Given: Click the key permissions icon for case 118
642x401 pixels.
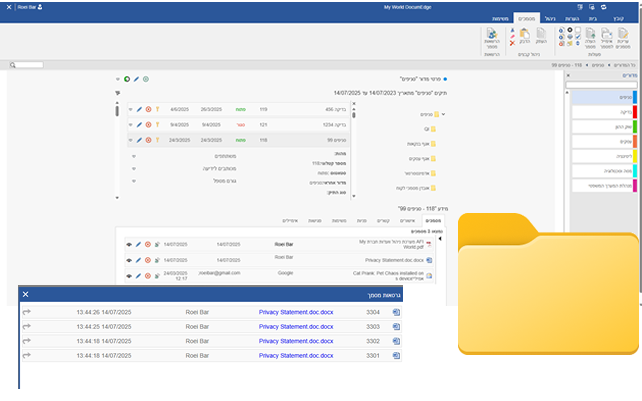Looking at the screenshot, I should point(158,140).
